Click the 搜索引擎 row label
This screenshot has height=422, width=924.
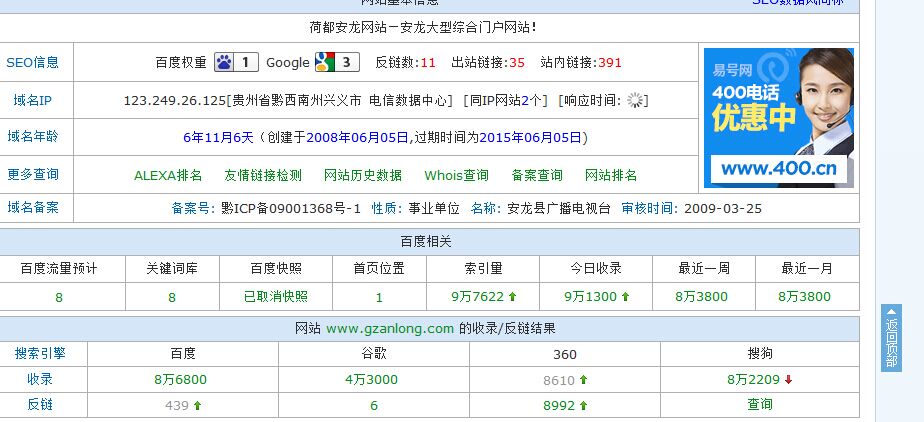click(x=40, y=354)
